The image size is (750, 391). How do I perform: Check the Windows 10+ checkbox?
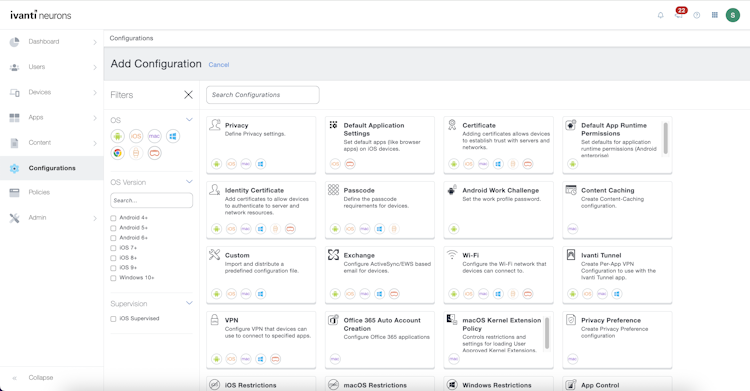tap(113, 279)
